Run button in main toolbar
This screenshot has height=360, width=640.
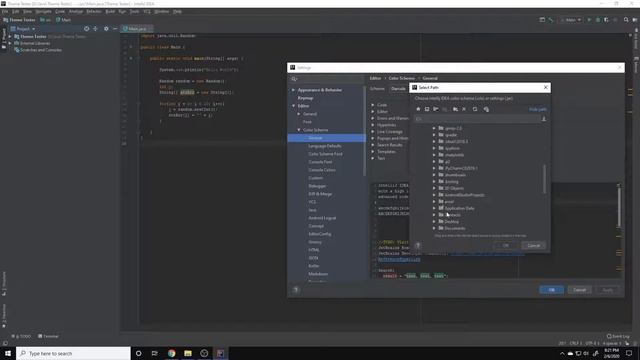(589, 20)
